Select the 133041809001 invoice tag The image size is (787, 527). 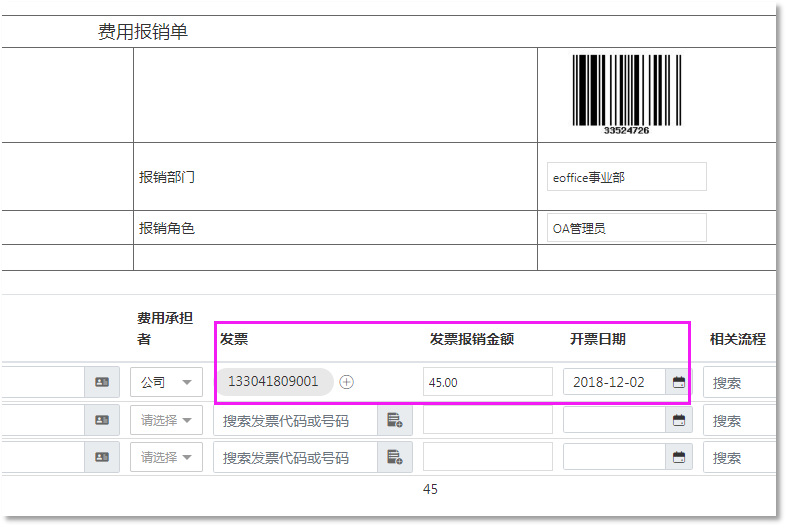click(x=273, y=382)
